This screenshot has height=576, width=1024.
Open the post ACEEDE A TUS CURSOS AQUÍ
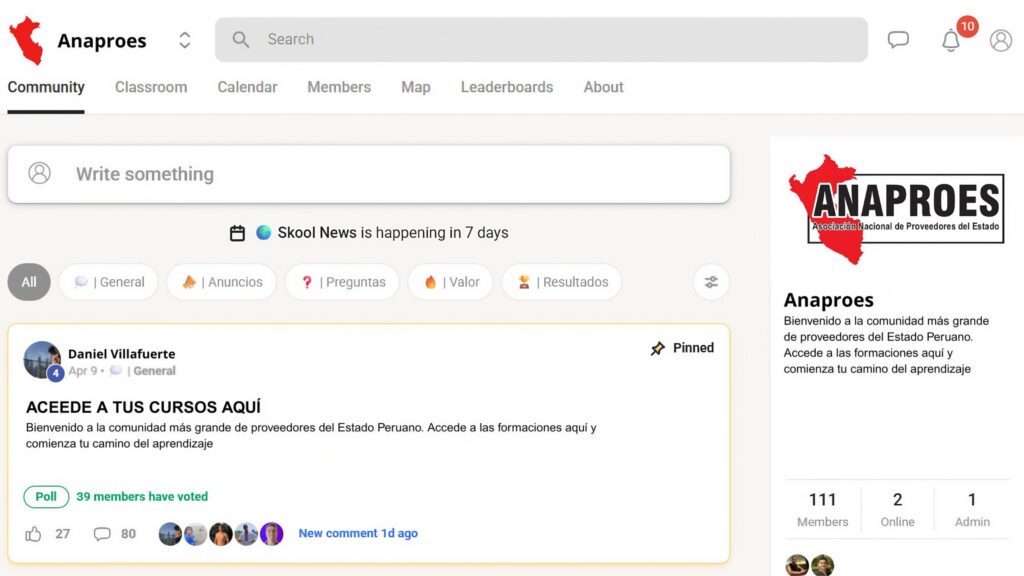[x=144, y=407]
